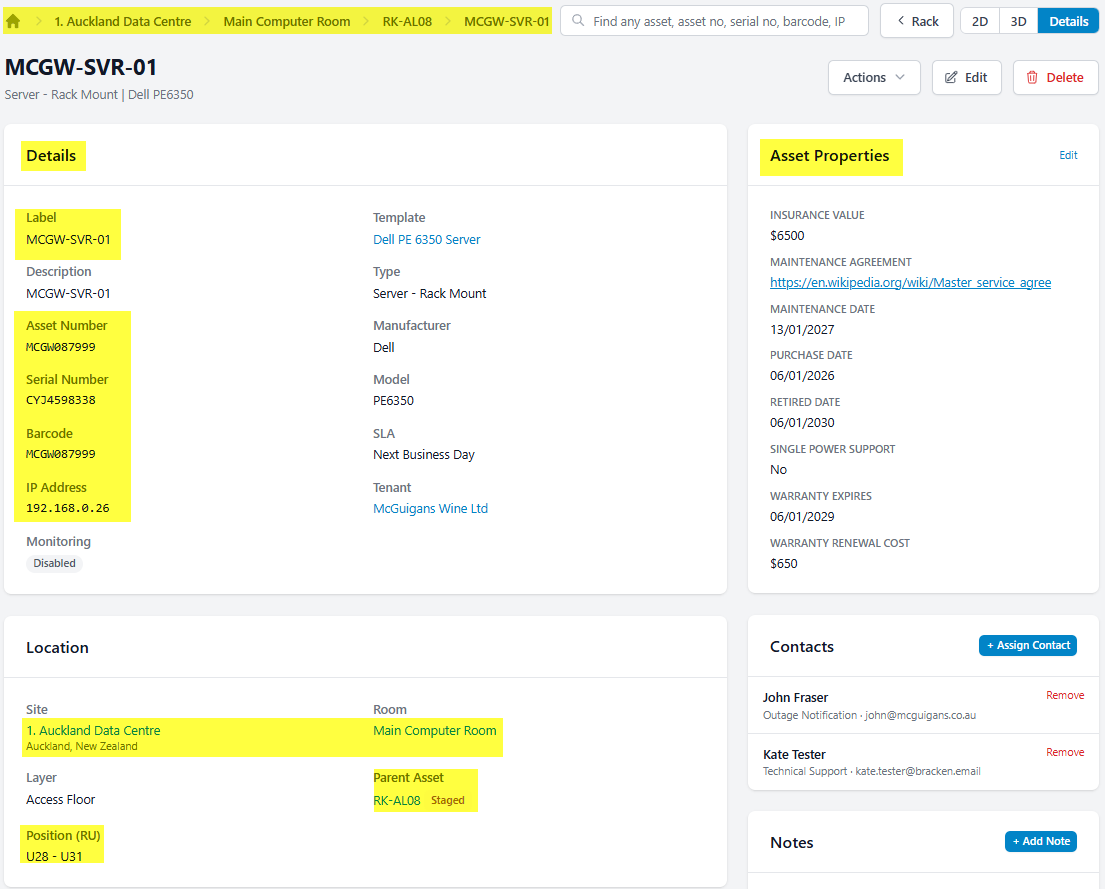Open the Actions dropdown menu
Image resolution: width=1105 pixels, height=889 pixels.
[874, 78]
